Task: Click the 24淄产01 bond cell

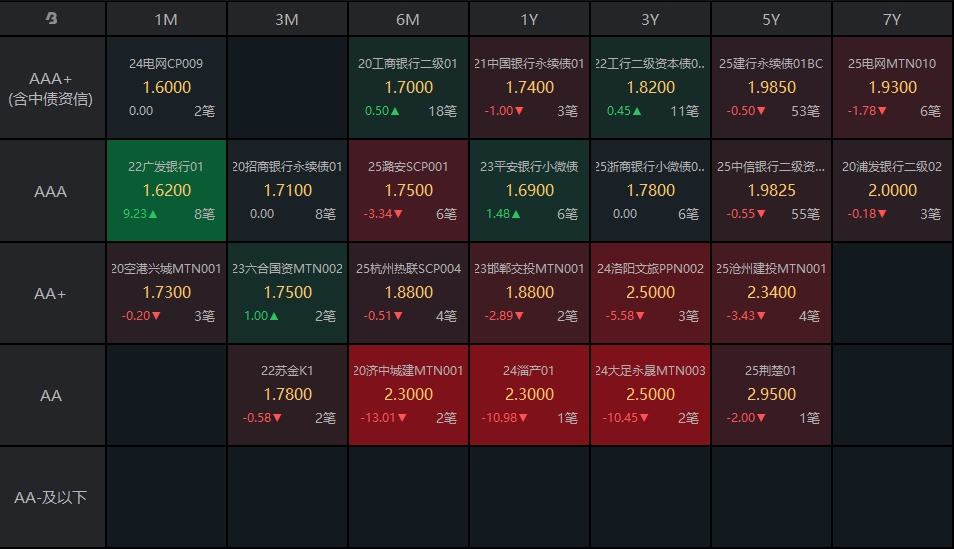Action: (x=529, y=395)
